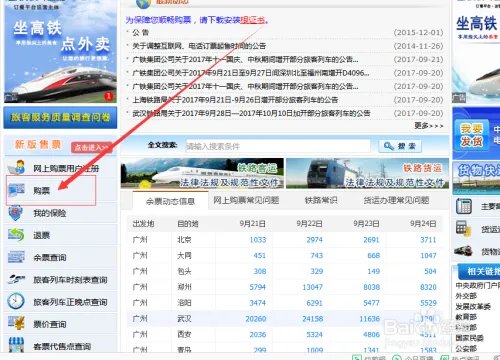This screenshot has width=500, height=360.
Task: Open the 公告 notice dated 2015-12-01
Action: (140, 33)
